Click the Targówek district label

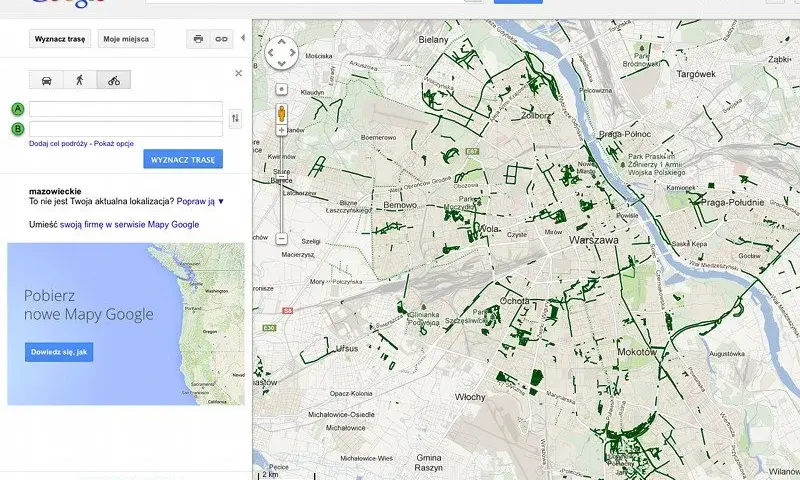point(696,74)
